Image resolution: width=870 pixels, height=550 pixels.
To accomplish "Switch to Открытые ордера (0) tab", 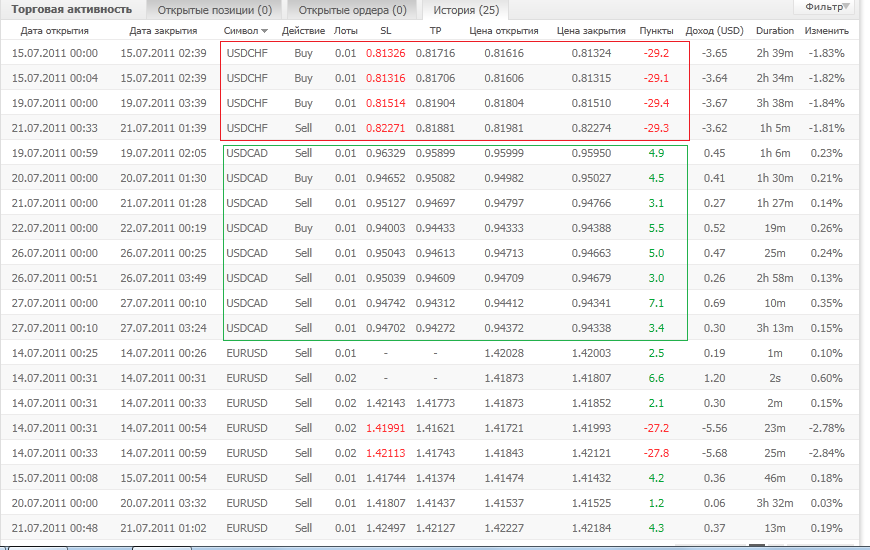I will [352, 10].
